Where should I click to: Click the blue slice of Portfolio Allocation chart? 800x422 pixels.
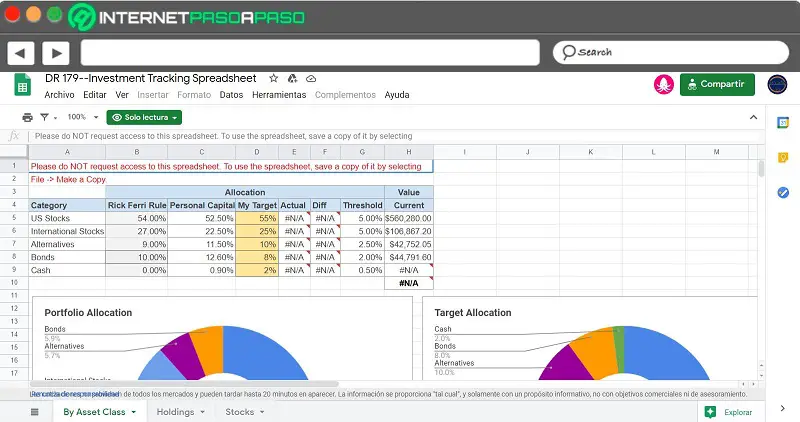click(x=260, y=355)
